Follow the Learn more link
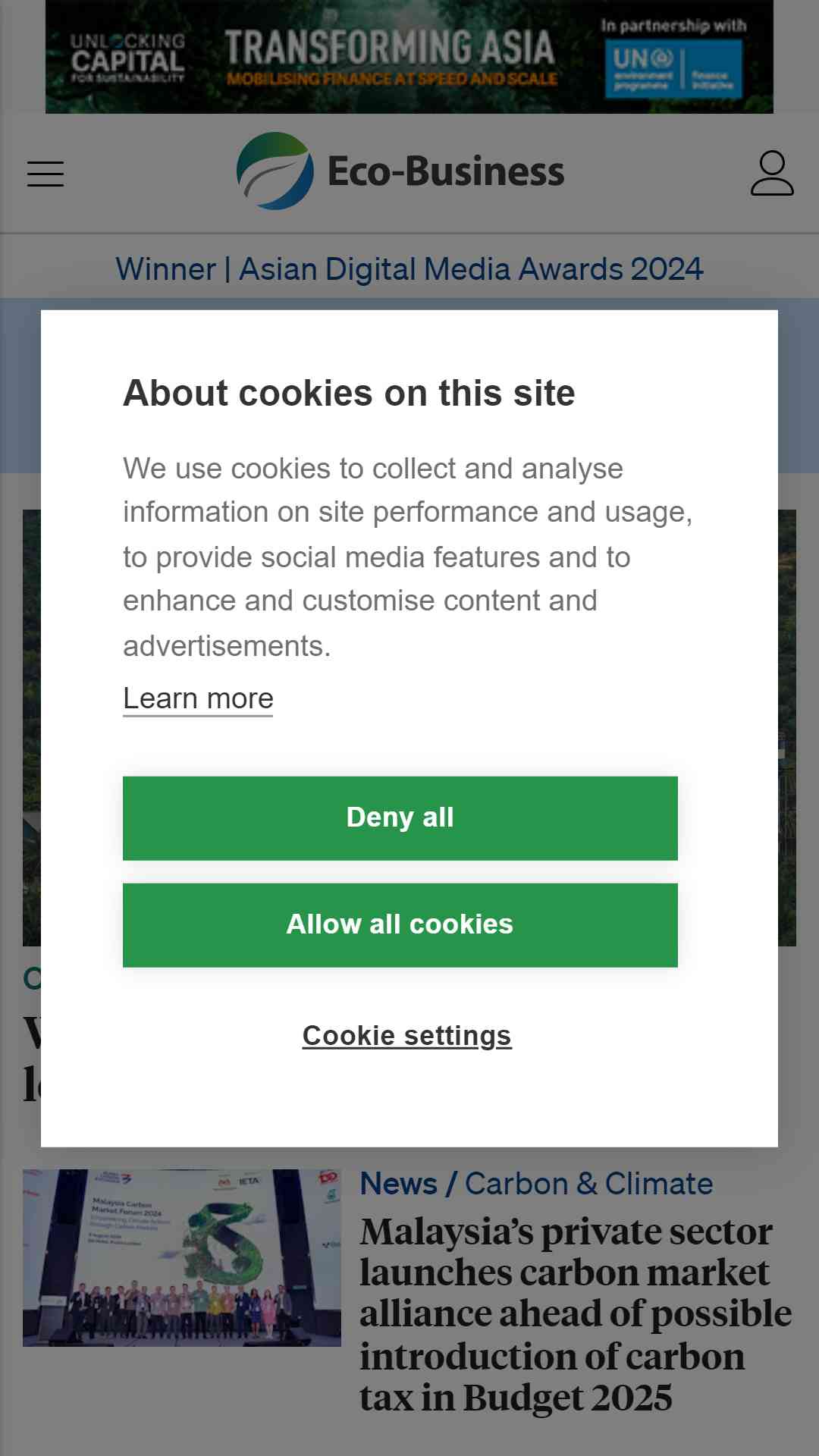This screenshot has width=819, height=1456. pos(198,698)
